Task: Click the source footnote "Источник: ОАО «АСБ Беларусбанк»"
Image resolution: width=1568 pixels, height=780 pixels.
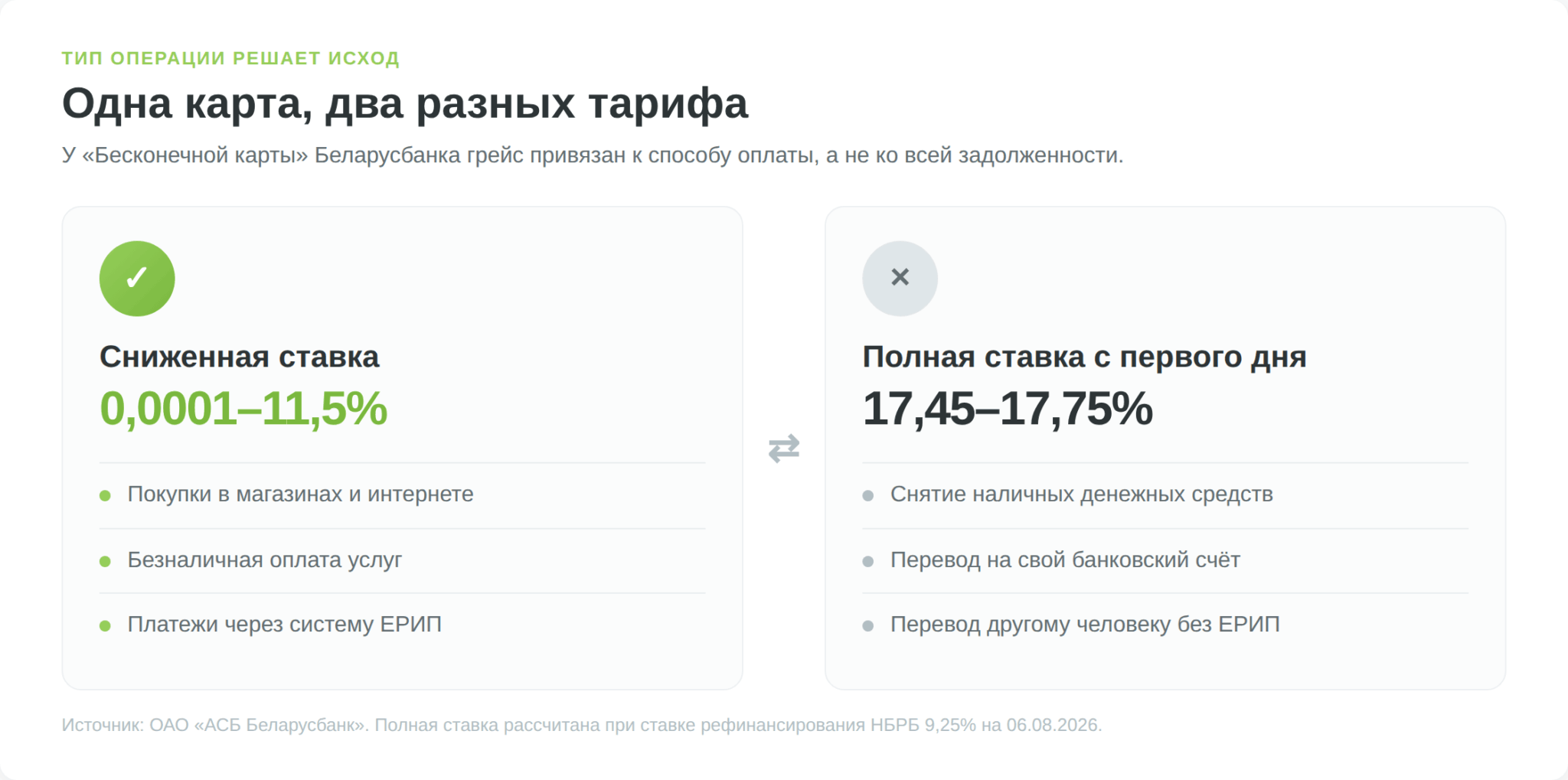Action: [x=215, y=725]
